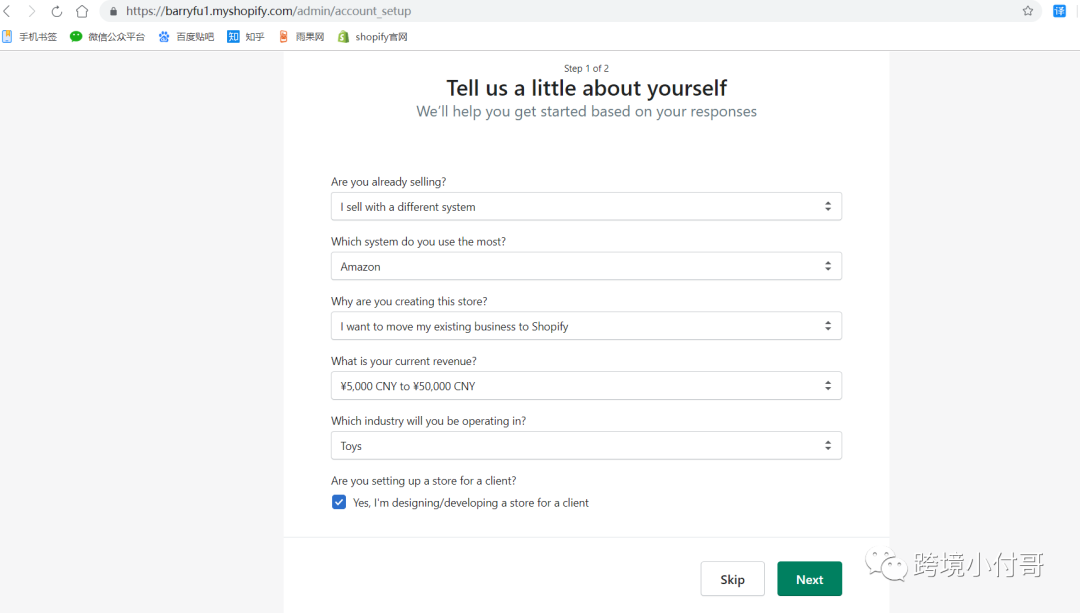The width and height of the screenshot is (1080, 613).
Task: Open the 'Are you already selling?' dropdown
Action: click(586, 207)
